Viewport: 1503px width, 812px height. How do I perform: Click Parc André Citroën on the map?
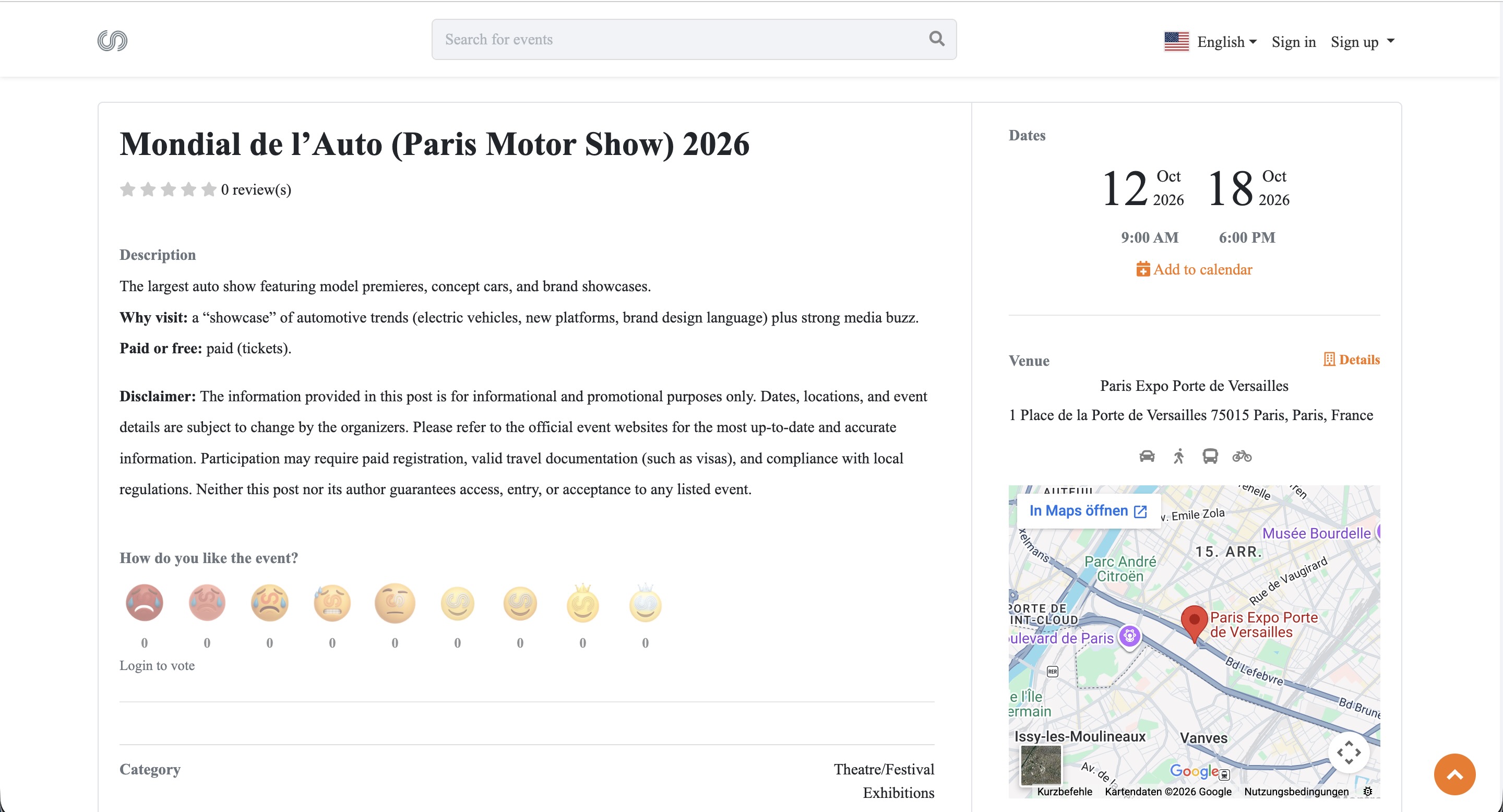point(1119,569)
